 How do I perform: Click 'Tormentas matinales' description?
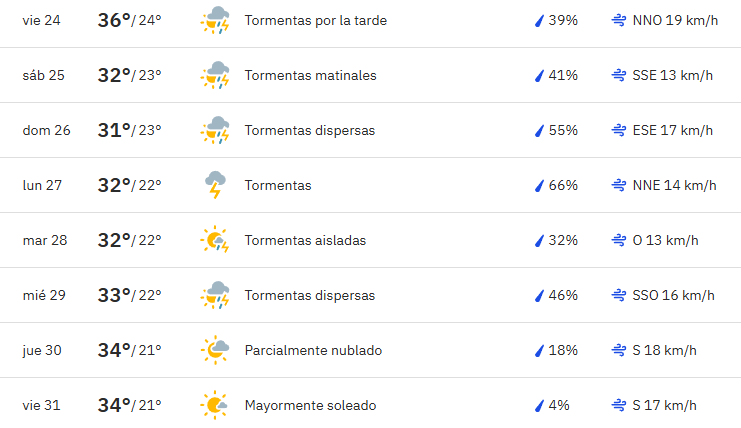(x=310, y=75)
